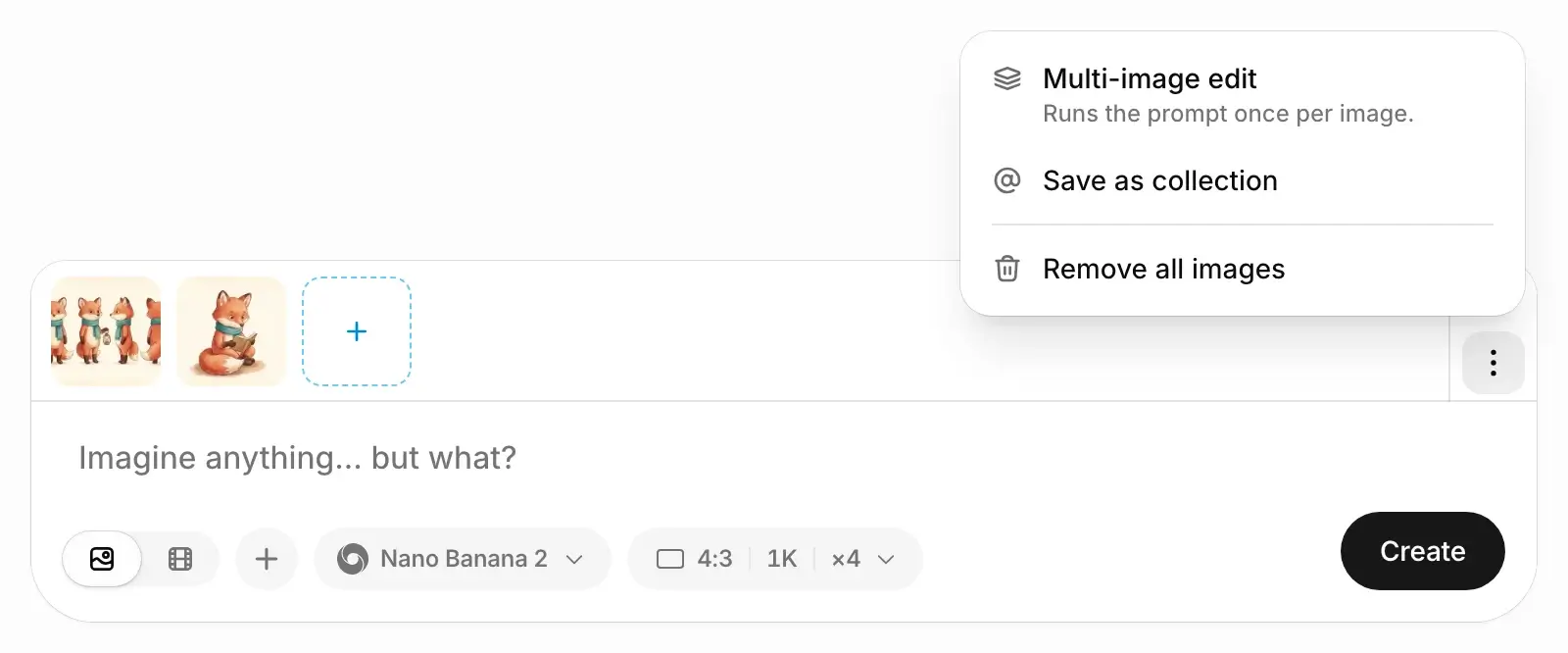Select the x4 image count option
The width and height of the screenshot is (1568, 653).
(846, 559)
